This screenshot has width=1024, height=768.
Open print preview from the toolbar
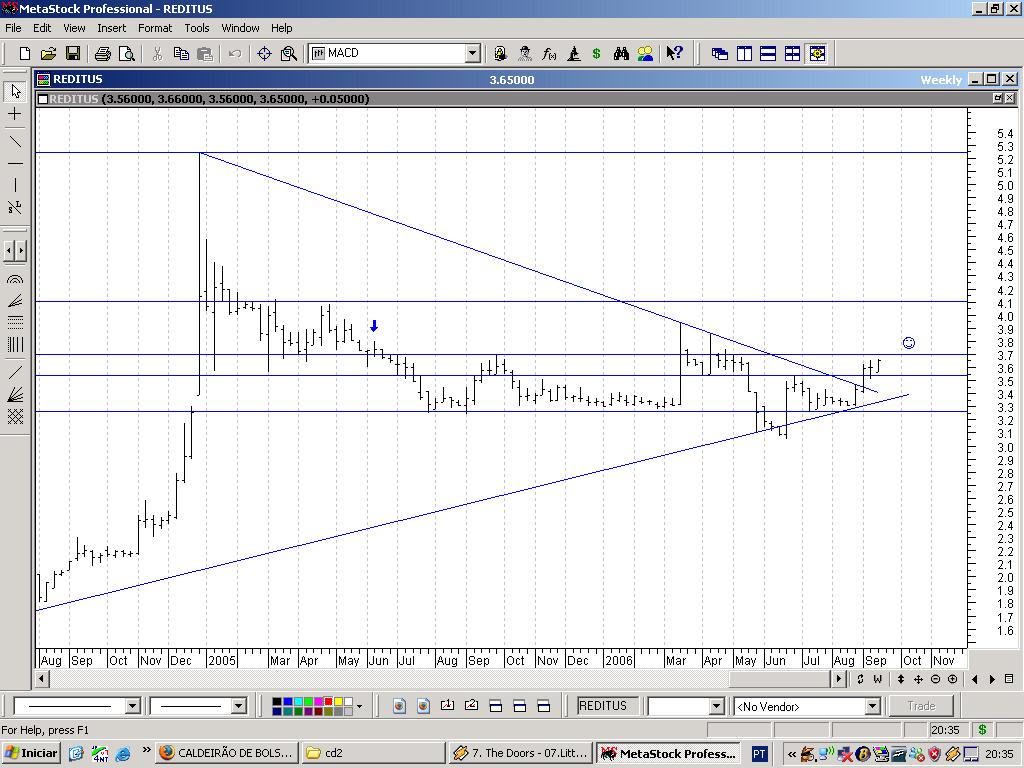(x=127, y=54)
